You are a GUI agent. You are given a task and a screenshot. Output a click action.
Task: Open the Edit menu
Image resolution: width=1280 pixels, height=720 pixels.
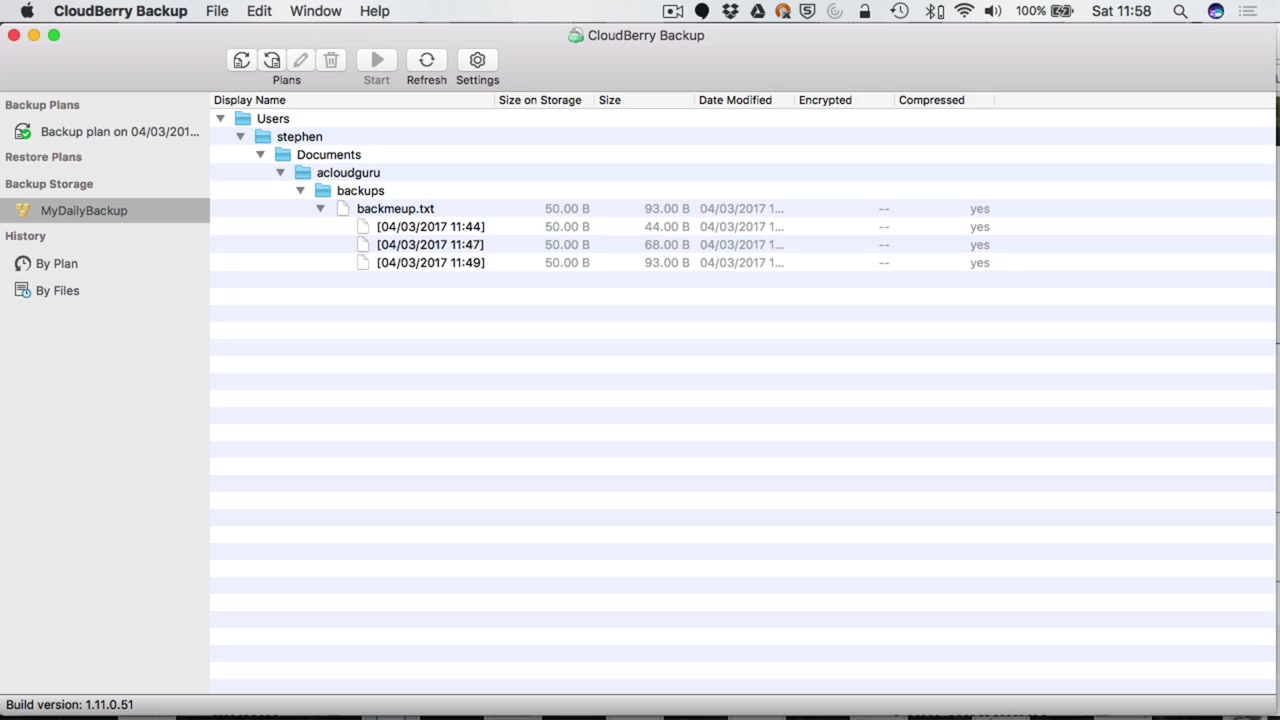click(x=259, y=11)
